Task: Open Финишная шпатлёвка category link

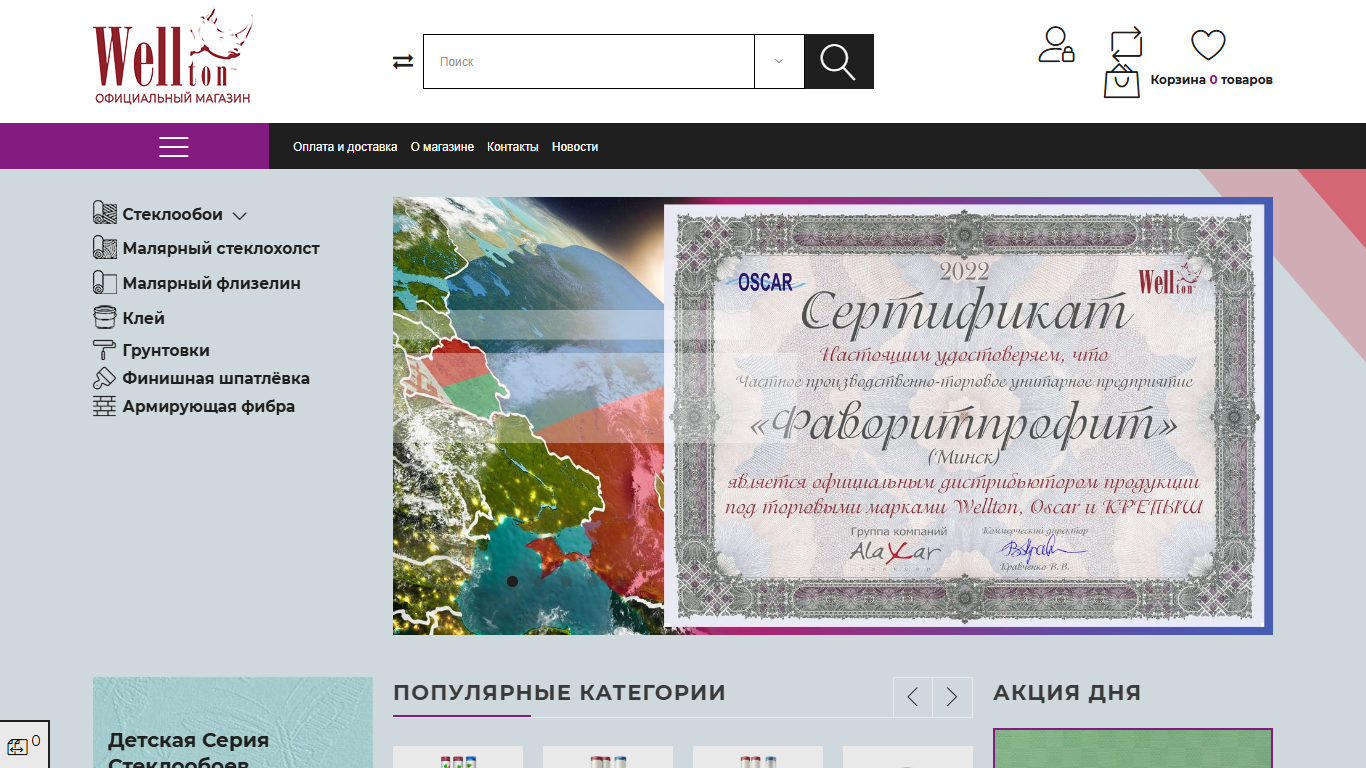Action: click(216, 378)
